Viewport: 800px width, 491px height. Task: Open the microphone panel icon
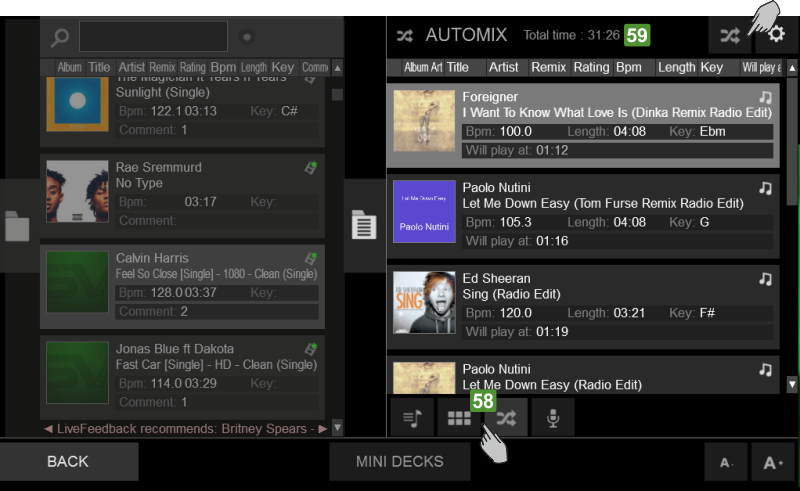pyautogui.click(x=553, y=418)
